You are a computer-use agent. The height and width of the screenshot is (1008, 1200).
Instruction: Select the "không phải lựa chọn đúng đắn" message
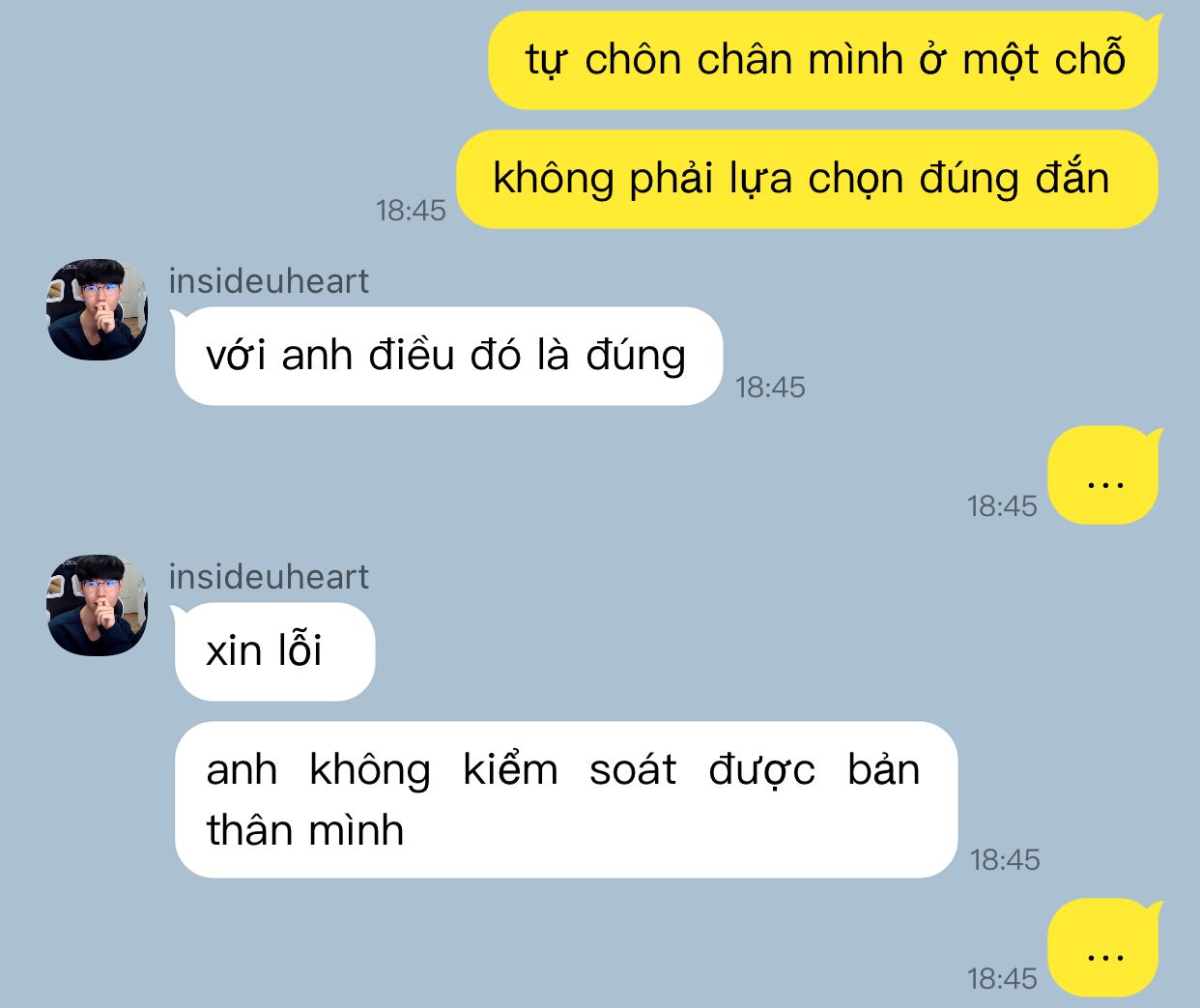click(x=807, y=179)
